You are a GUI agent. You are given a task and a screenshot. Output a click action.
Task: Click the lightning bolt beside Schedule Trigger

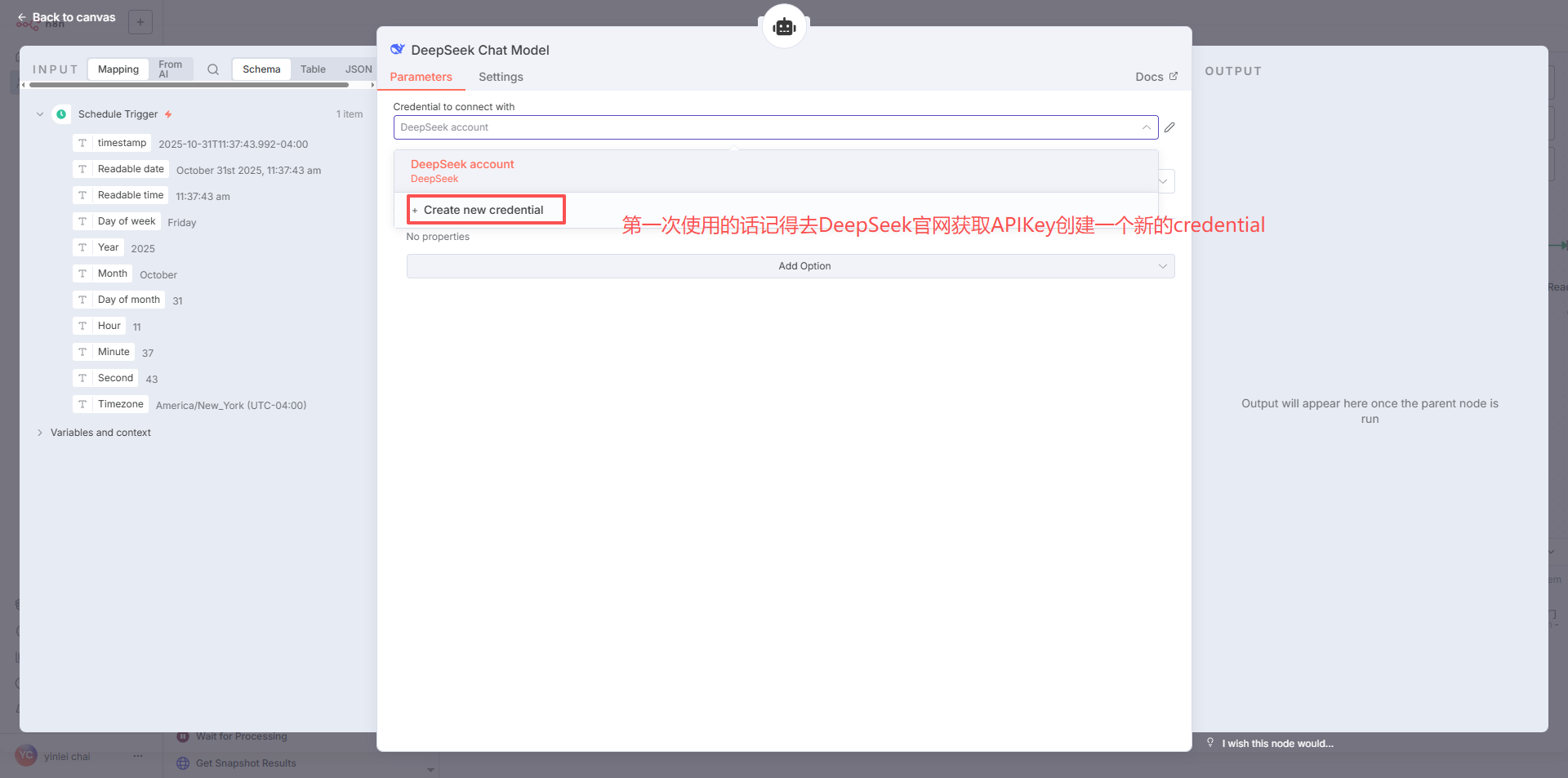tap(168, 114)
